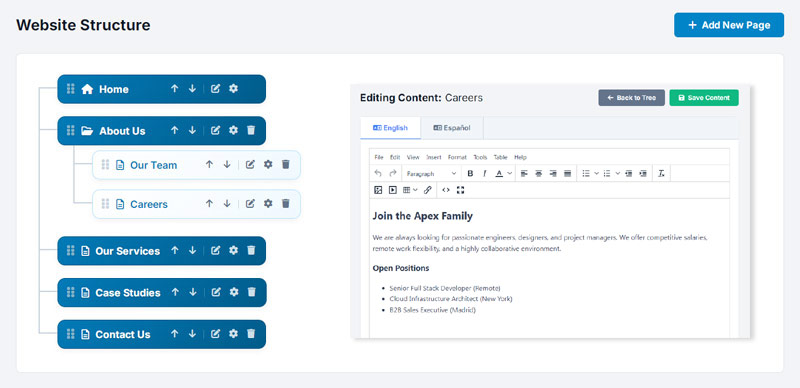800x388 pixels.
Task: Decrease indent in the editor
Action: point(629,174)
